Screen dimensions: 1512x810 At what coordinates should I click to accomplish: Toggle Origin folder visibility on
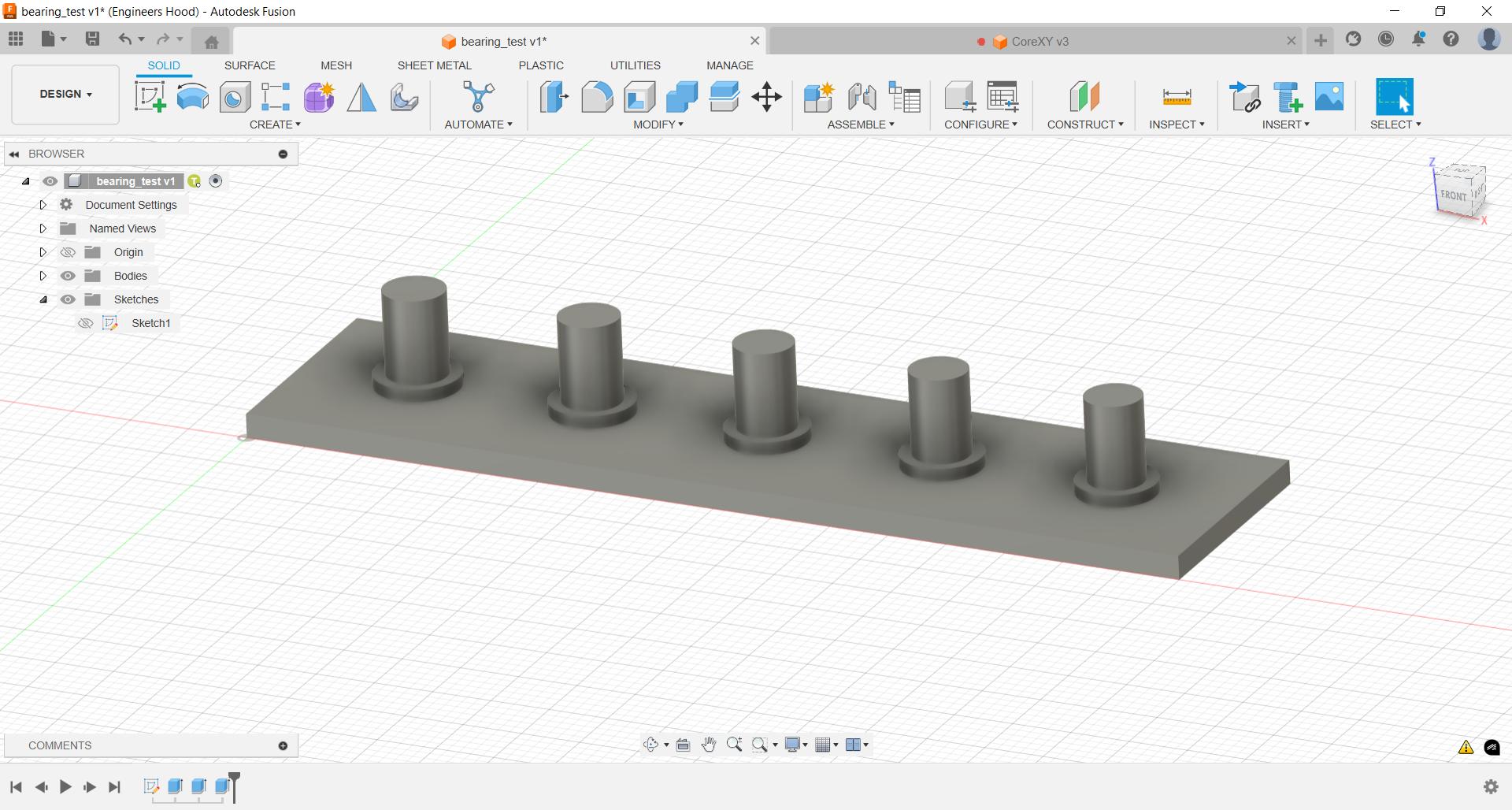point(69,252)
